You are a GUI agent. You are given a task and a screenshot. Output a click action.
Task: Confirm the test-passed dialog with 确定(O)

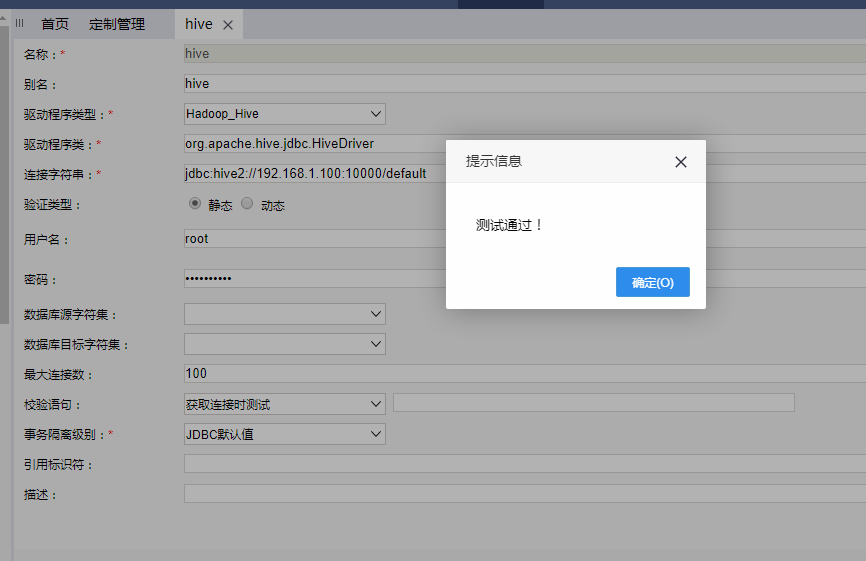[x=652, y=282]
